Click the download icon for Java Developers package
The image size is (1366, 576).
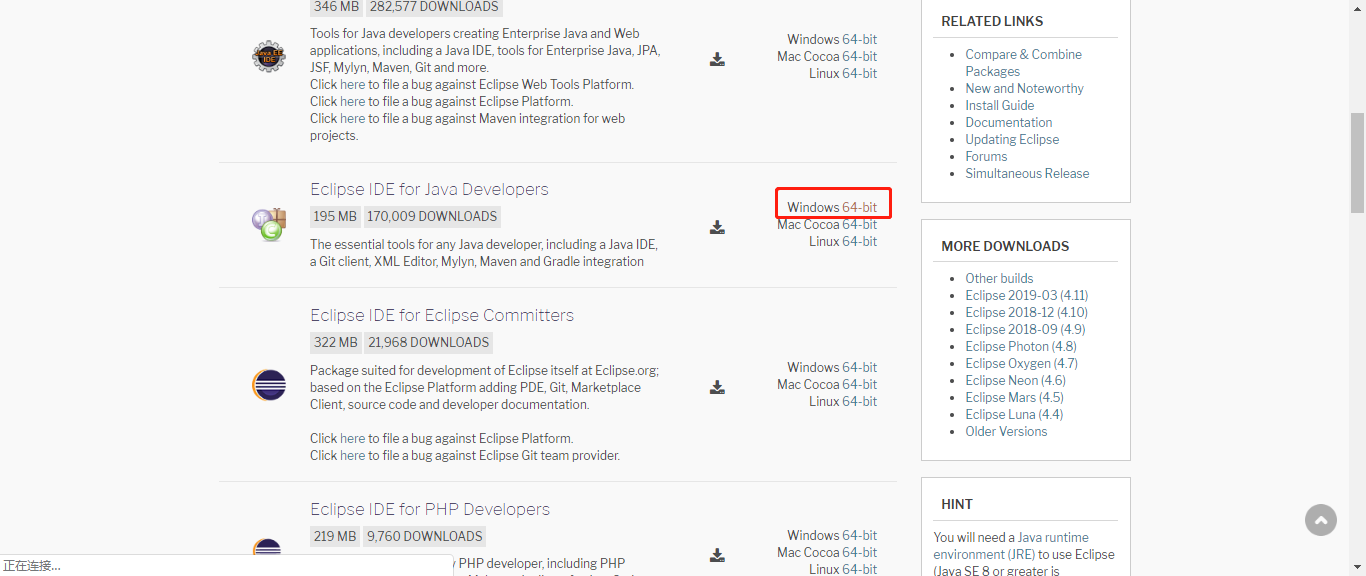click(717, 227)
